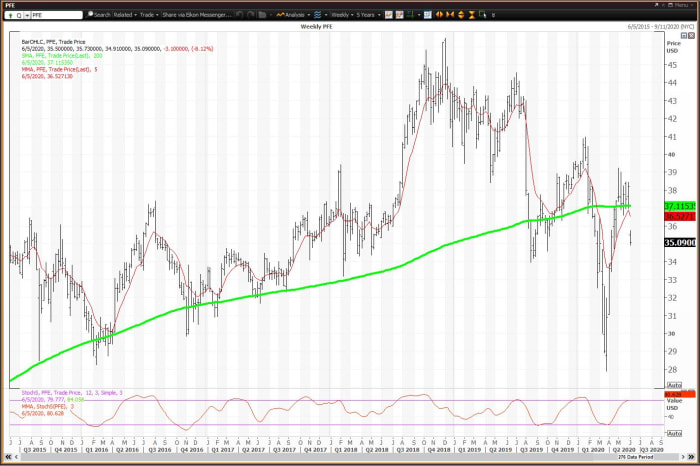Image resolution: width=700 pixels, height=466 pixels.
Task: Open the Related dropdown menu
Action: tap(126, 16)
